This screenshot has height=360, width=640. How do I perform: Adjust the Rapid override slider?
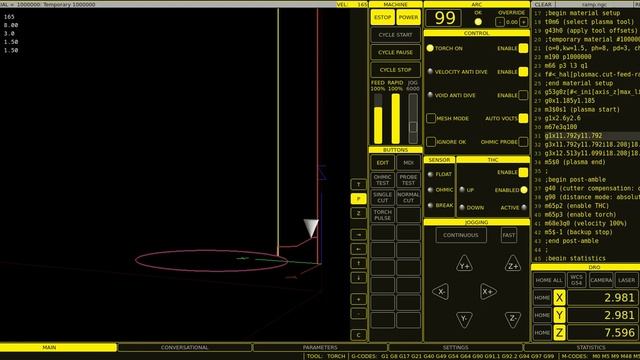396,118
